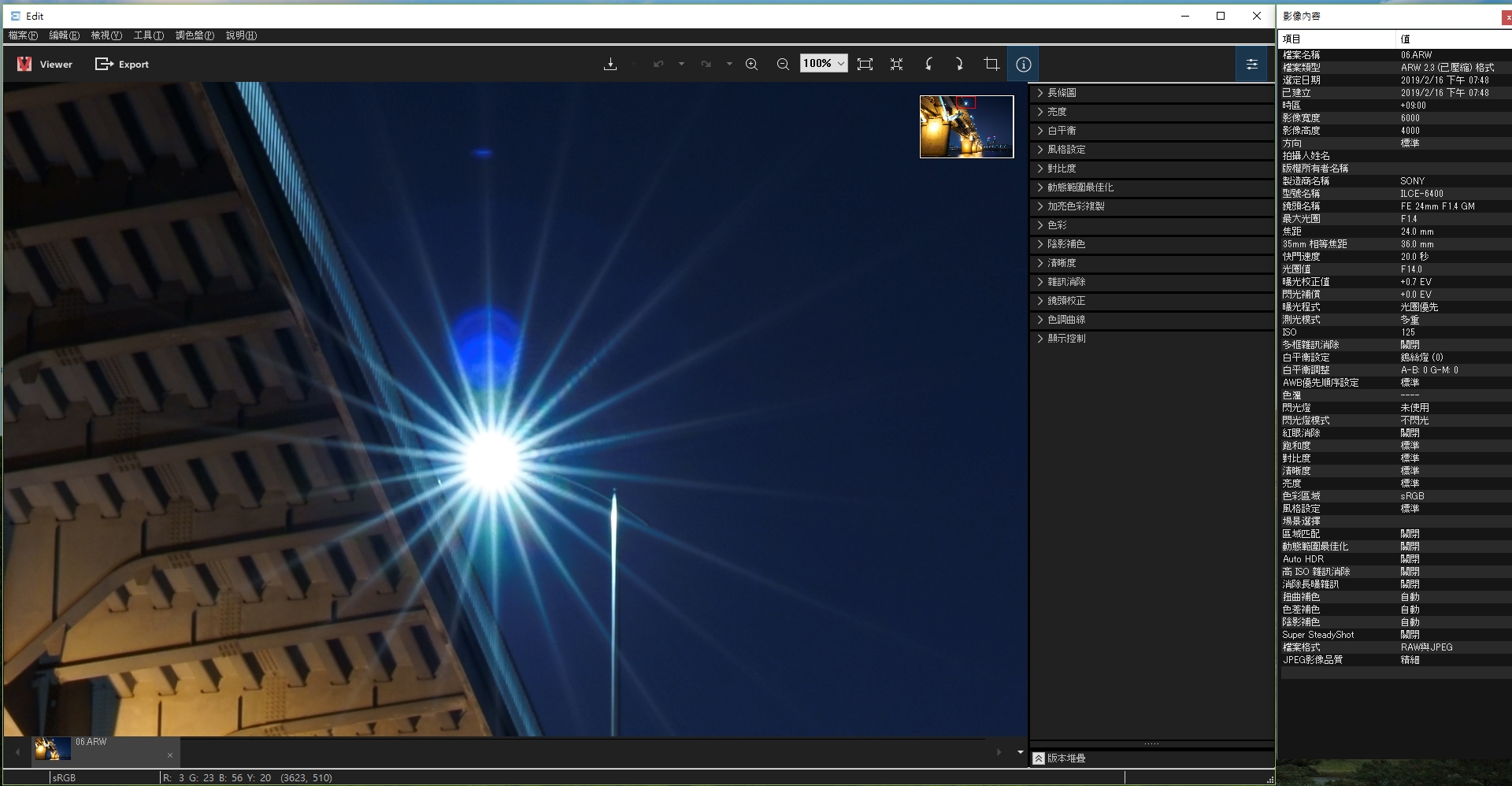Select the 06.ARW filmstrip thumbnail
This screenshot has height=786, width=1512.
(52, 749)
